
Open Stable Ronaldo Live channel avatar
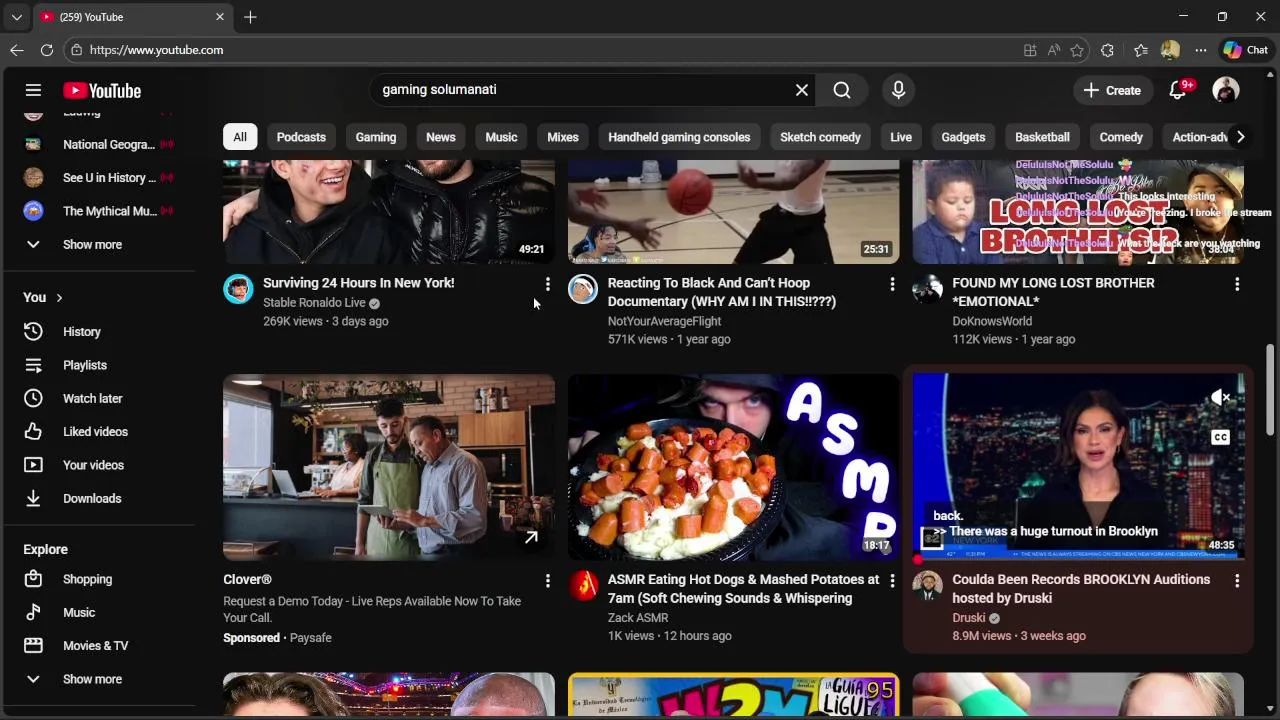click(238, 289)
